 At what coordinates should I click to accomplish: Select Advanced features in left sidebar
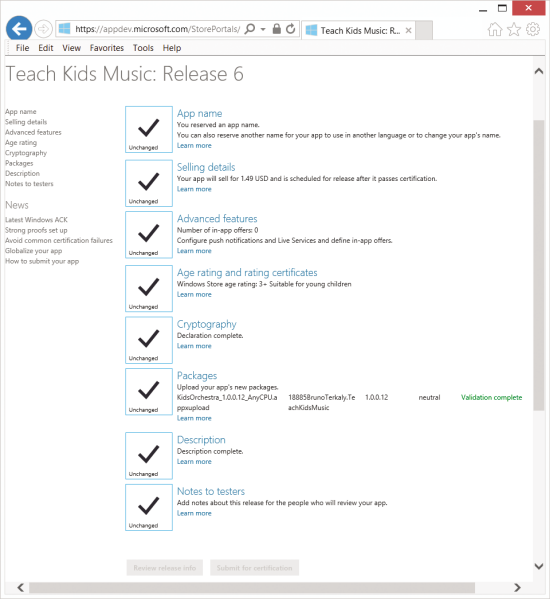coord(33,132)
